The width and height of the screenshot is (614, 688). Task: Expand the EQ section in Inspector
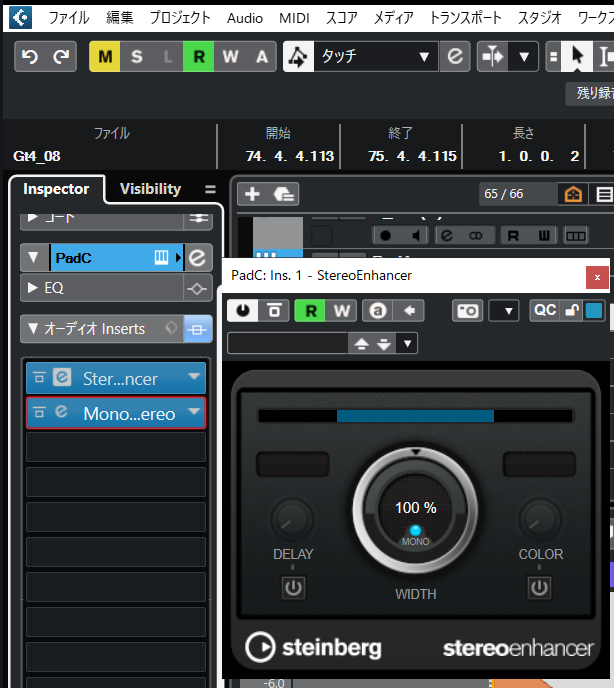point(32,288)
